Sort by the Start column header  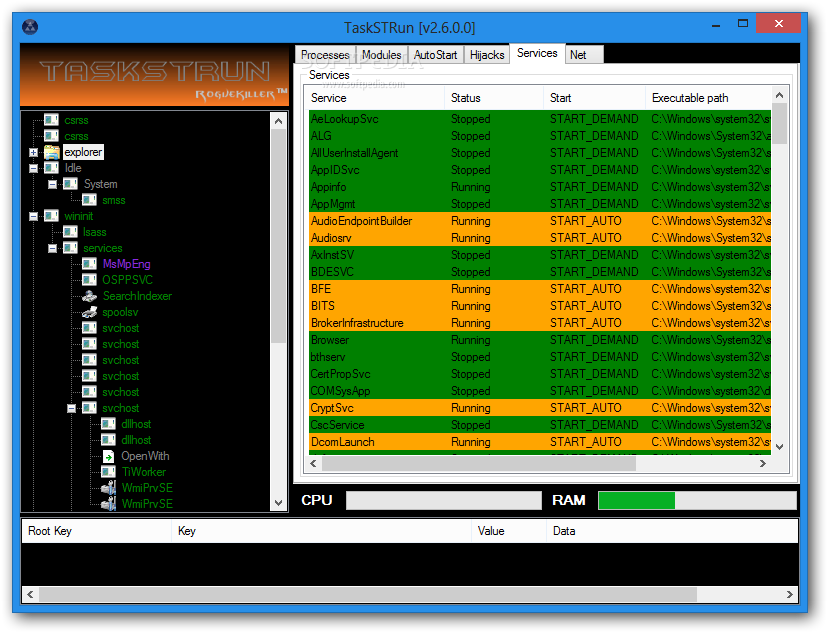[594, 98]
